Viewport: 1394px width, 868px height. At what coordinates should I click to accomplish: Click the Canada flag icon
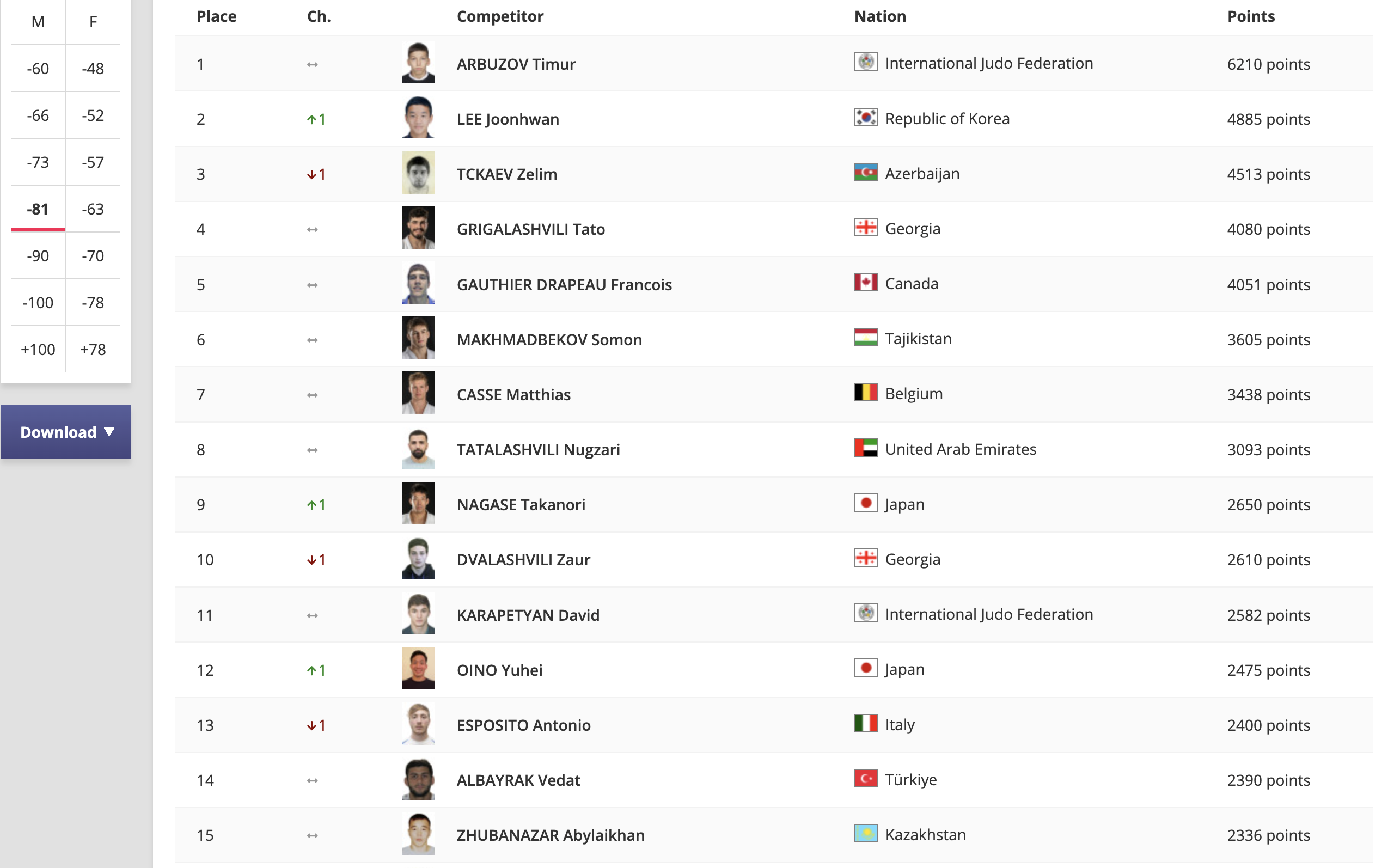[x=865, y=283]
